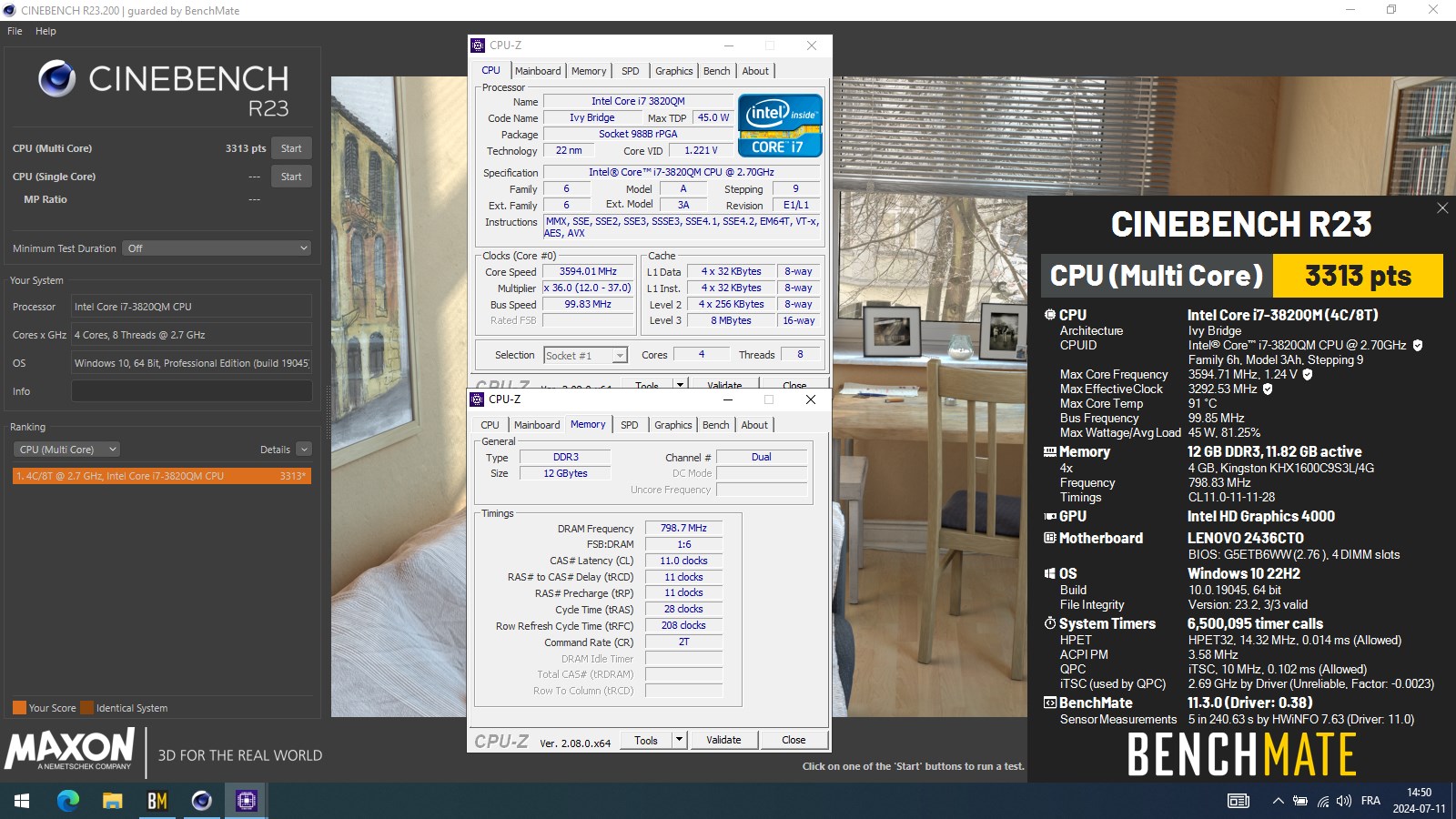This screenshot has width=1456, height=819.
Task: Open network Wi-Fi tray icon
Action: [x=1323, y=801]
